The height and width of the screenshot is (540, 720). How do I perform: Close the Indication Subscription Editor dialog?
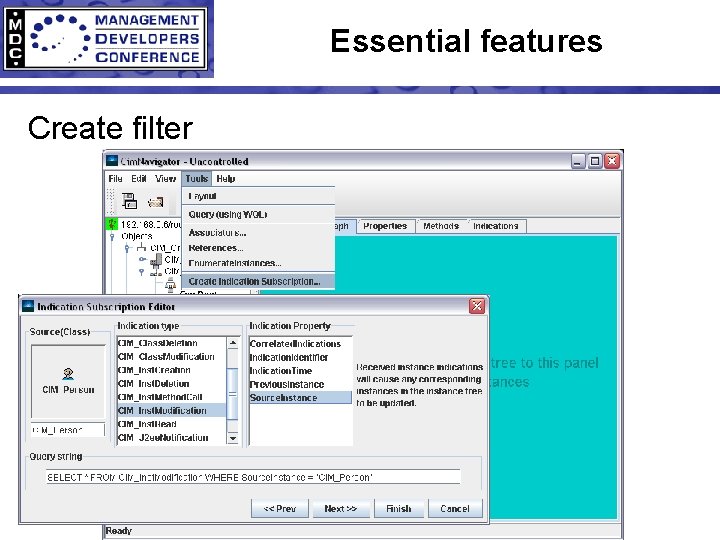[x=477, y=306]
